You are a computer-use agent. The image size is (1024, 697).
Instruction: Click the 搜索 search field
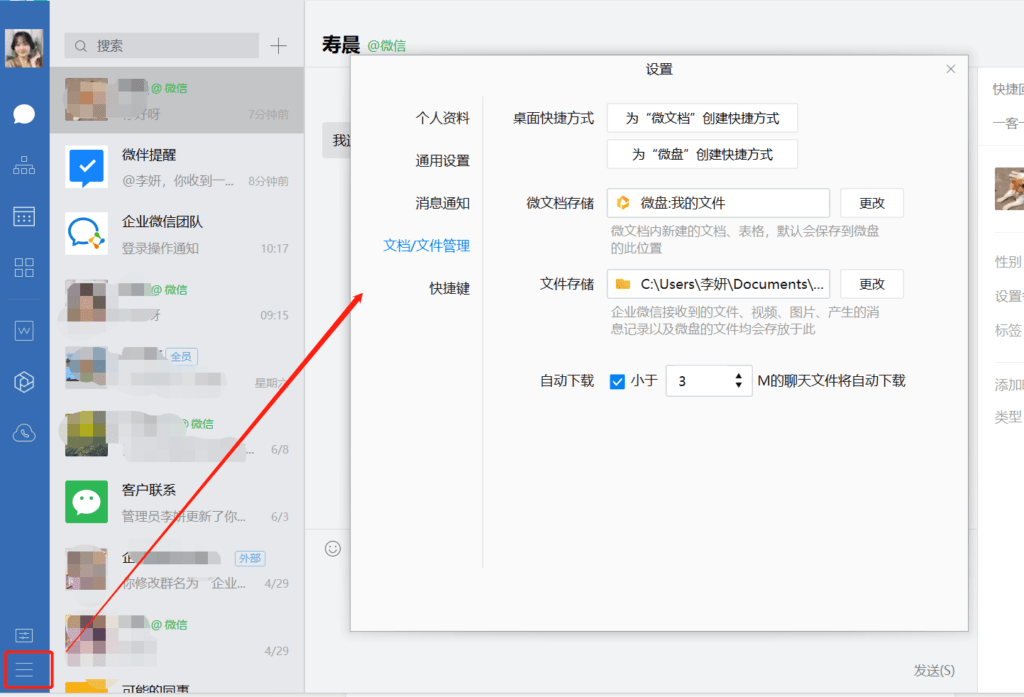click(x=162, y=46)
